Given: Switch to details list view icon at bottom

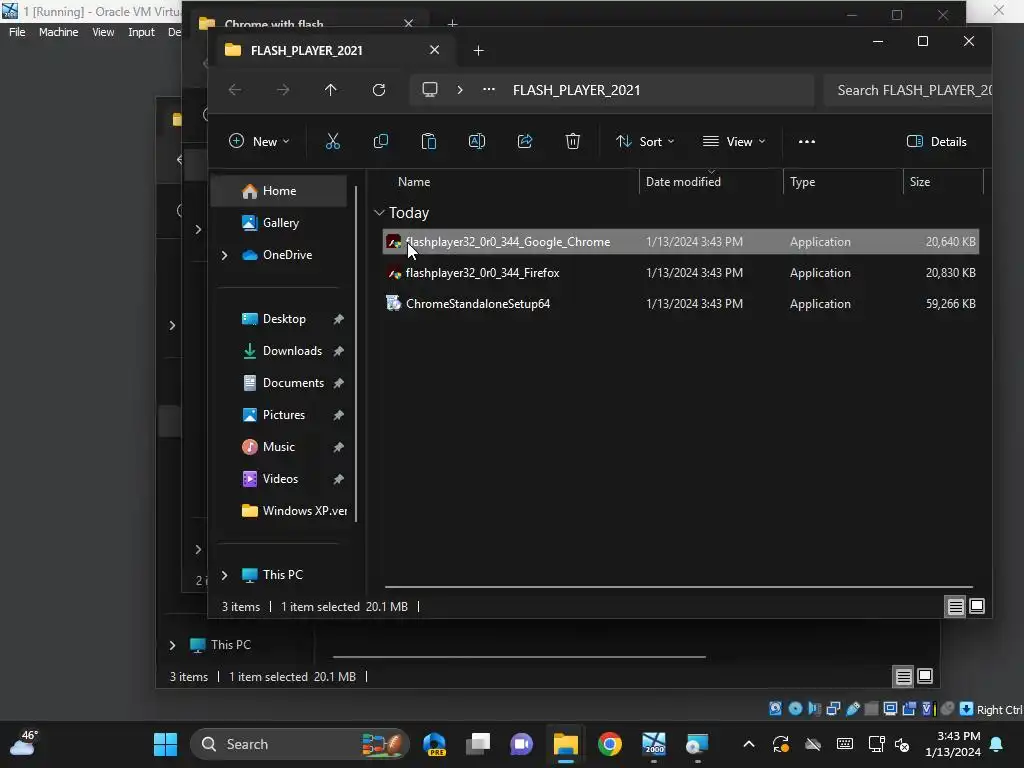Looking at the screenshot, I should [x=955, y=607].
